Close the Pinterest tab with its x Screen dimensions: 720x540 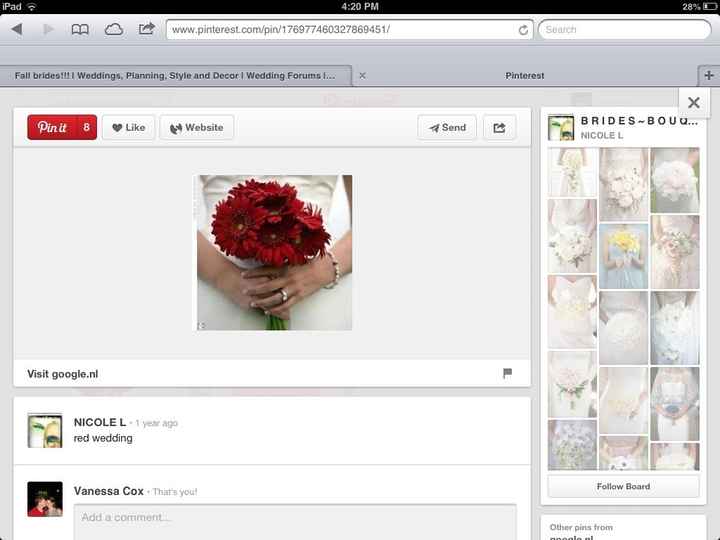click(362, 76)
